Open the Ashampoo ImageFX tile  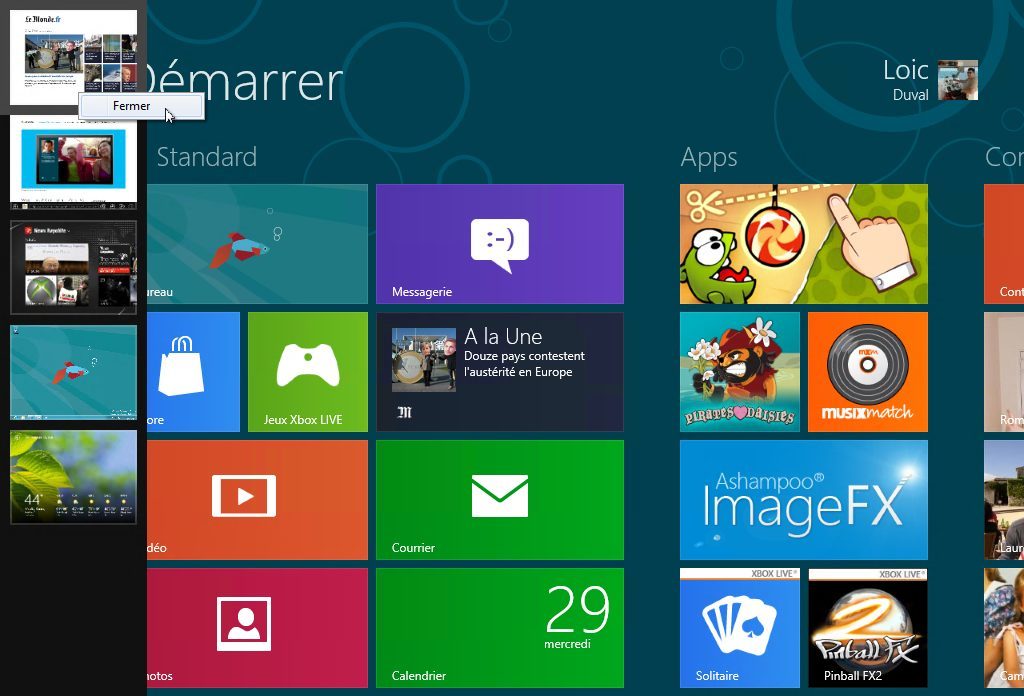[x=803, y=499]
